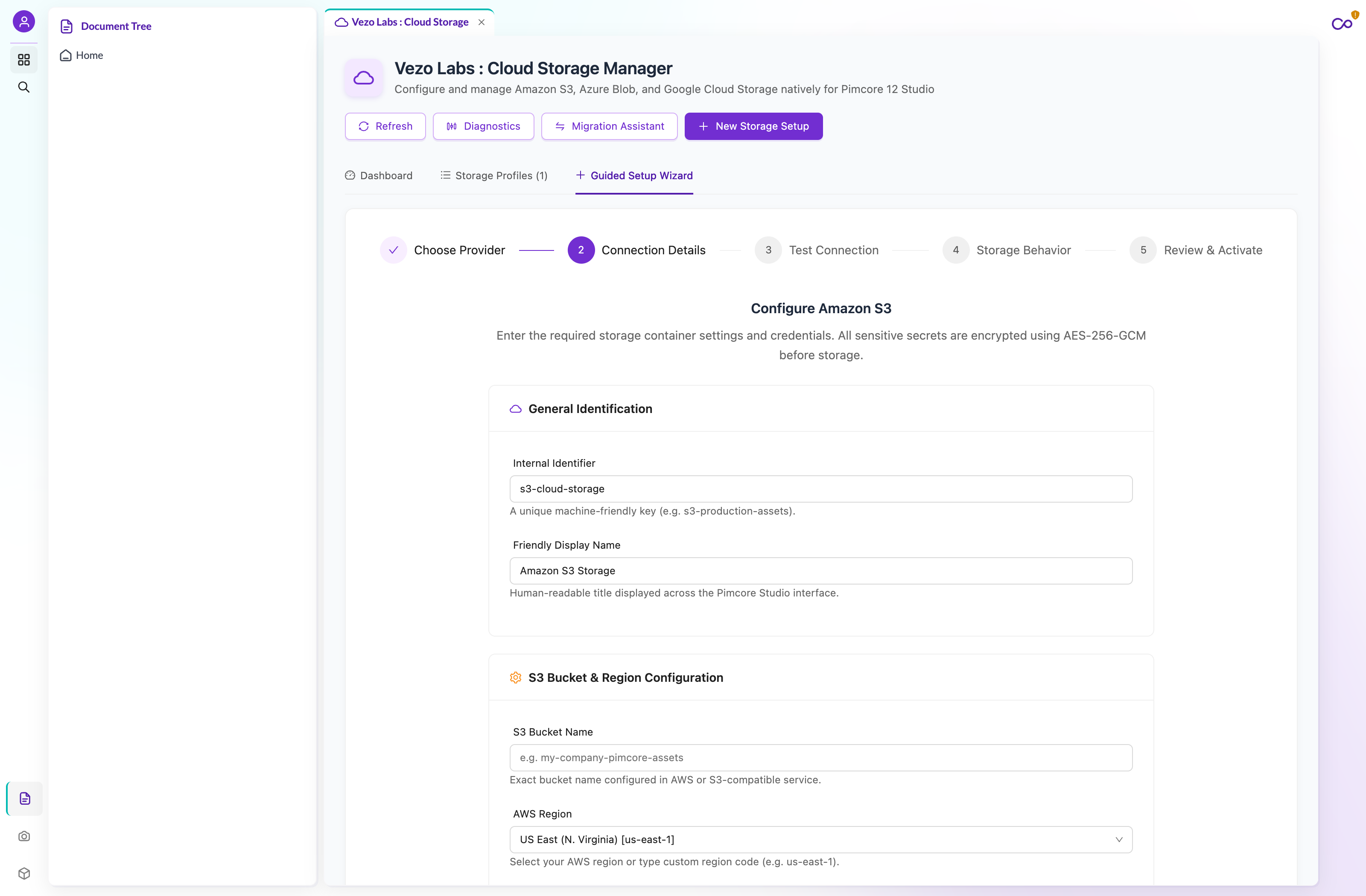Click the Configure Amazon S3 heading

click(x=821, y=308)
